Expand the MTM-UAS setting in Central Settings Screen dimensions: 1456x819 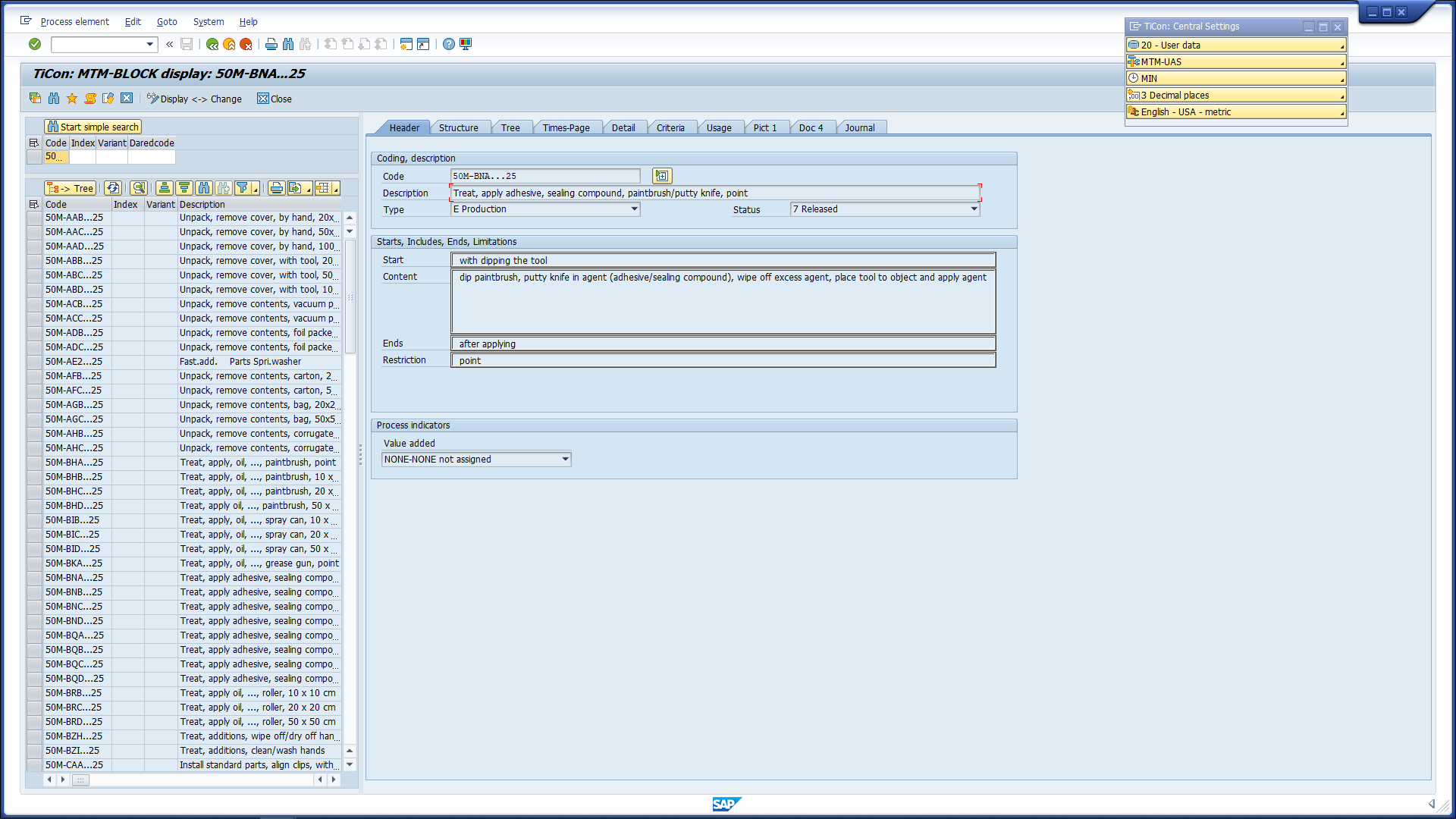click(x=1236, y=62)
